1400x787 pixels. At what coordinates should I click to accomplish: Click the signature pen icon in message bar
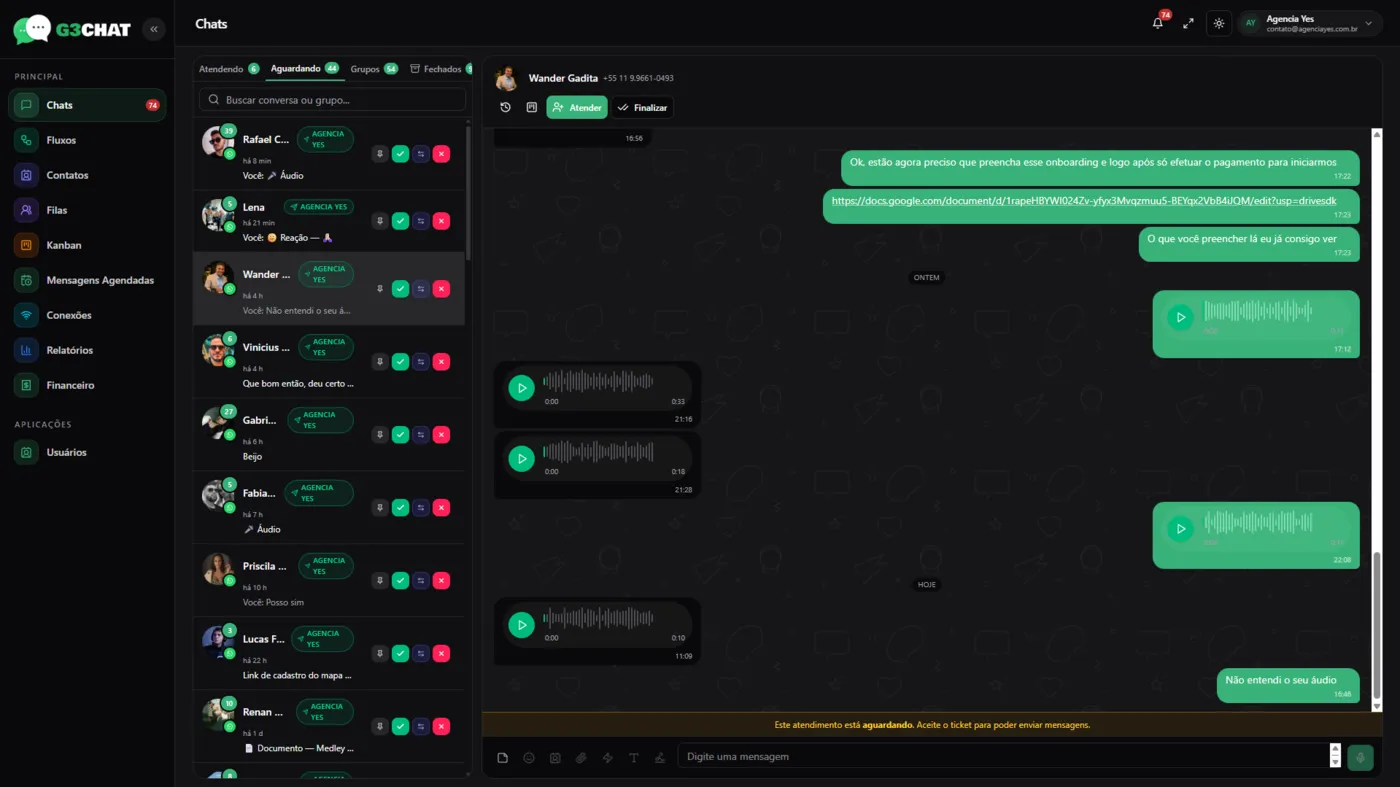(659, 758)
